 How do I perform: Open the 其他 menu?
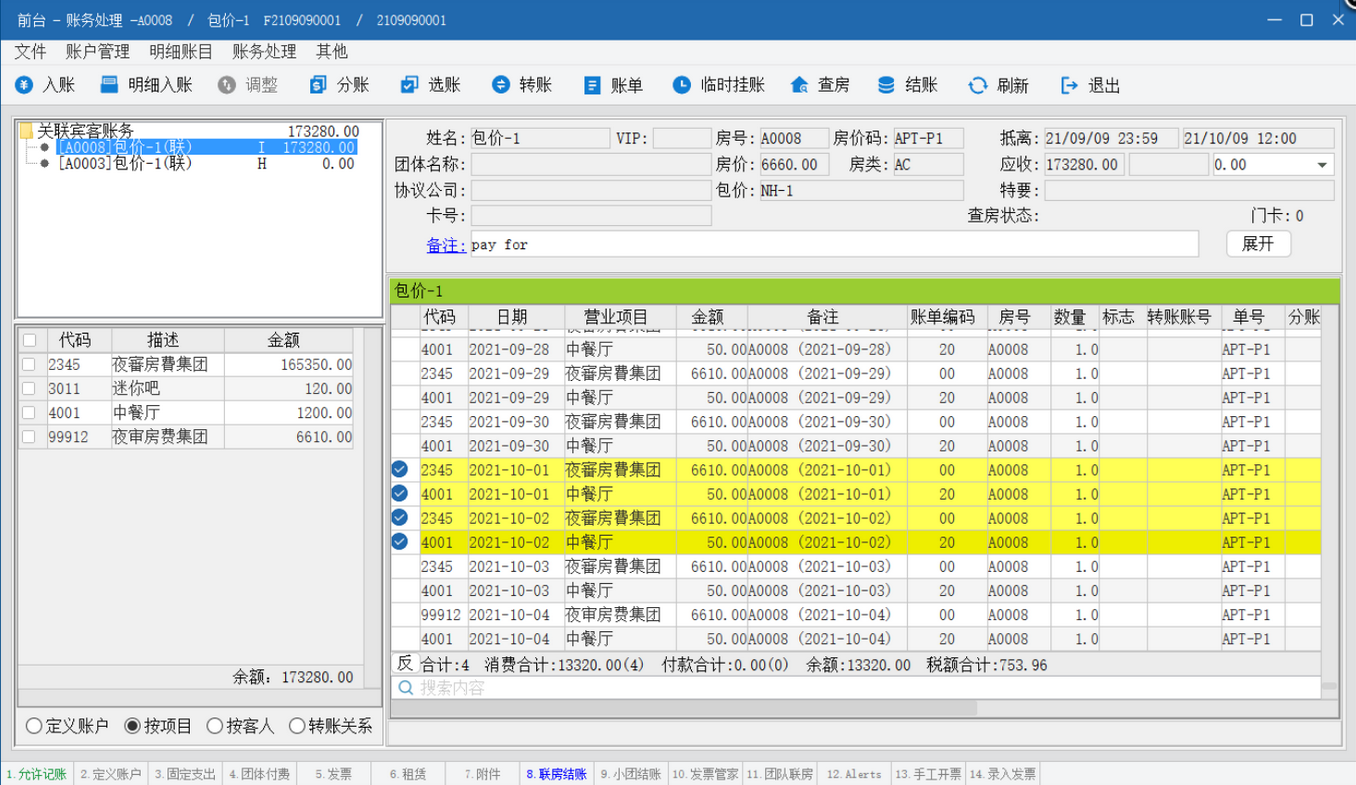pyautogui.click(x=331, y=51)
